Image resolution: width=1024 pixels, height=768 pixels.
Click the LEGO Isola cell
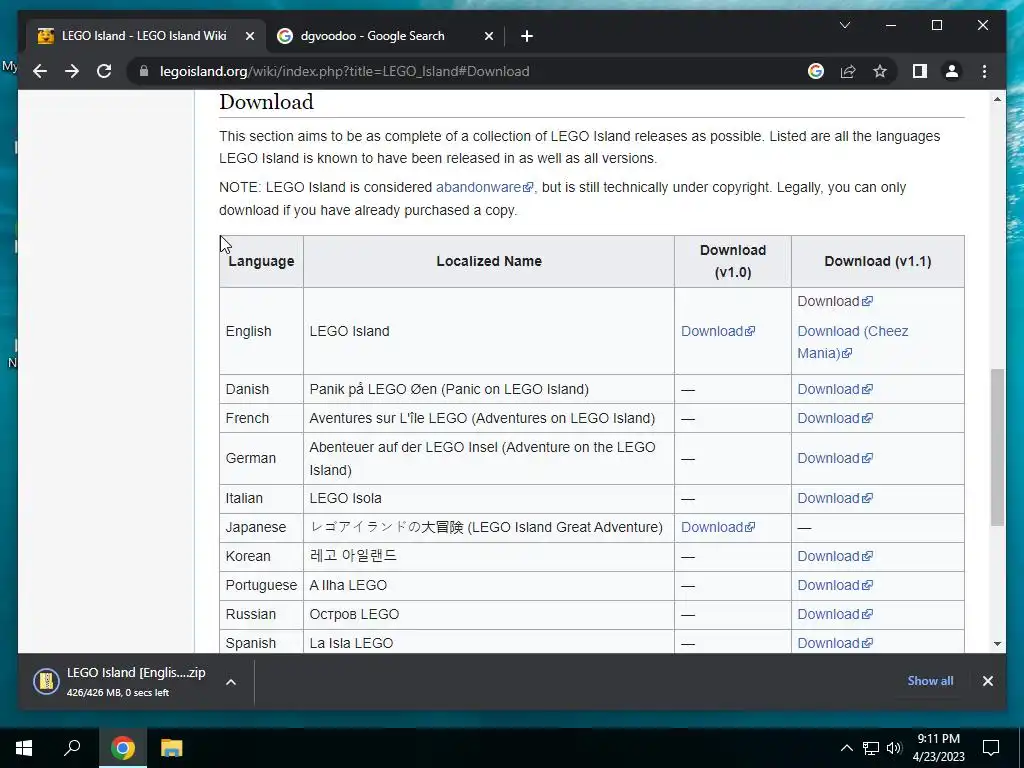pyautogui.click(x=488, y=498)
